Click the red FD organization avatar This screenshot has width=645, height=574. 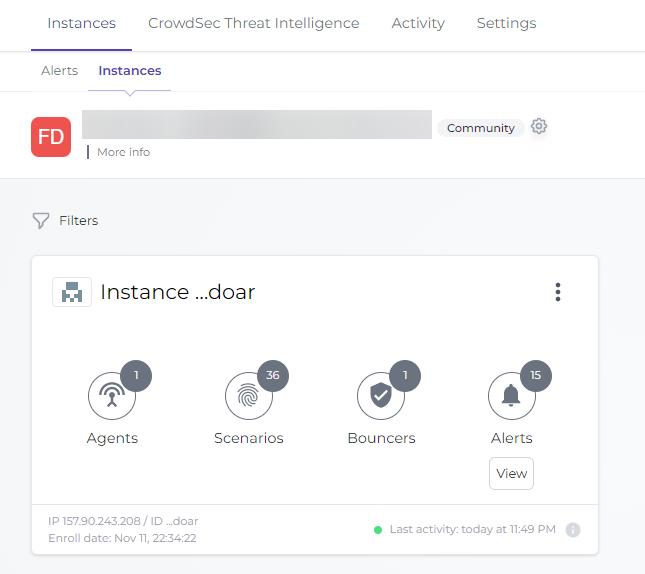click(51, 137)
